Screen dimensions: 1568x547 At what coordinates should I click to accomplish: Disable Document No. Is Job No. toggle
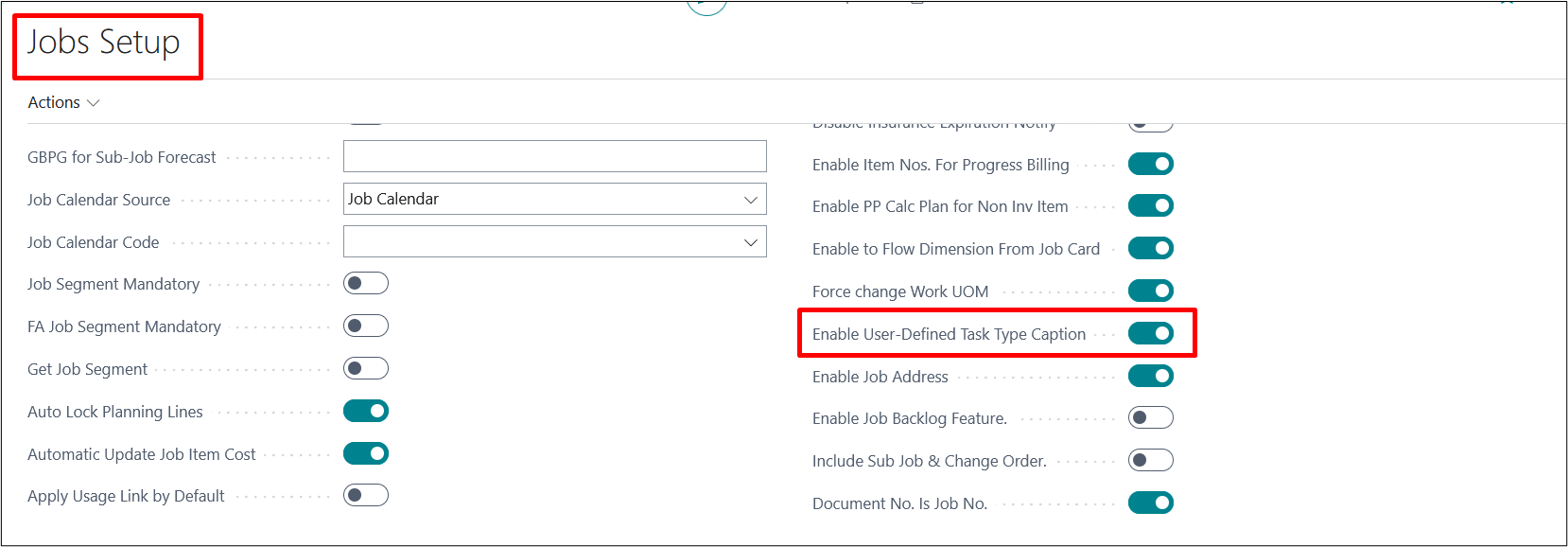pyautogui.click(x=1150, y=503)
